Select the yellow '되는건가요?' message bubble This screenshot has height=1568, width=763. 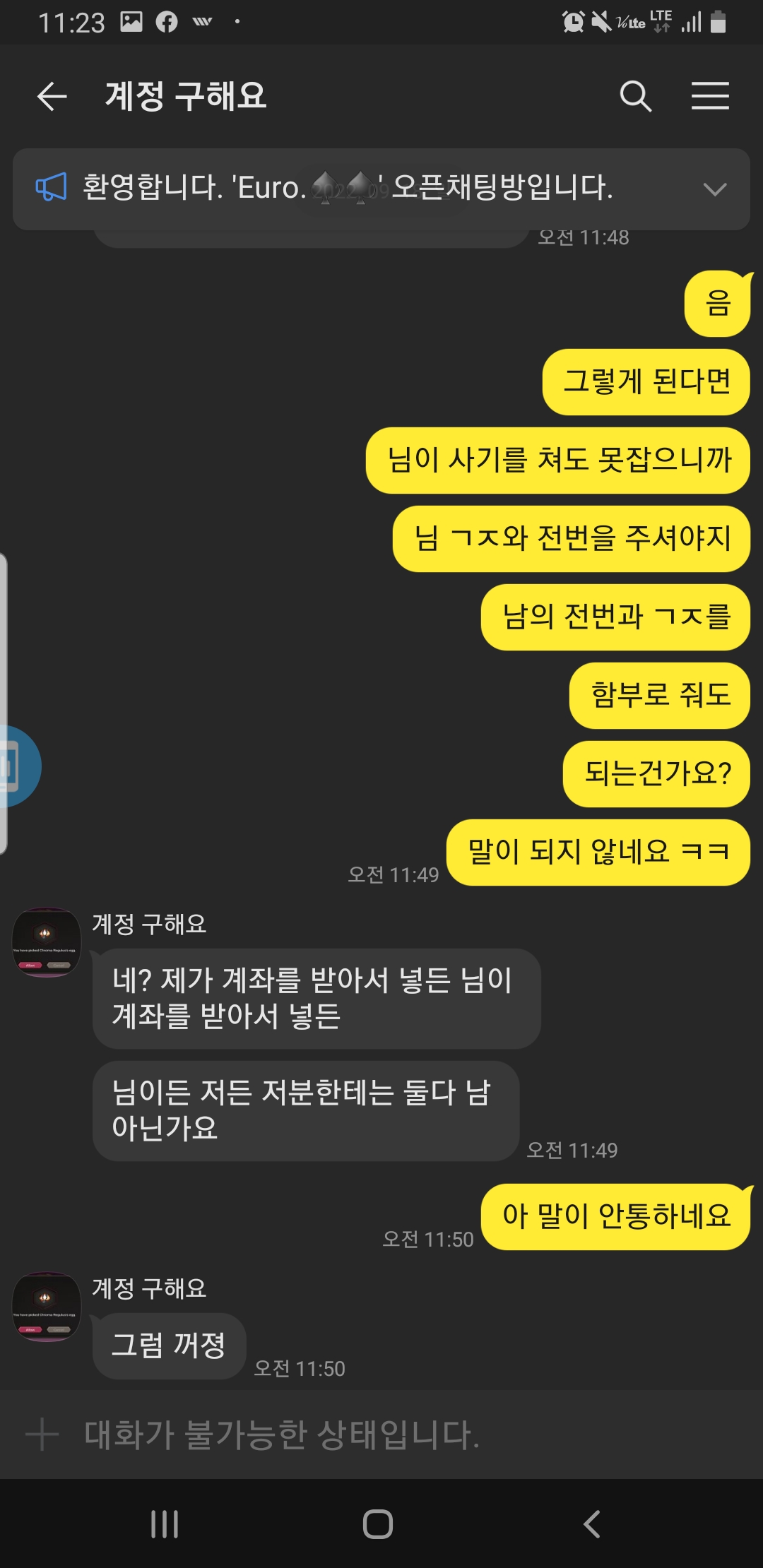[x=656, y=773]
